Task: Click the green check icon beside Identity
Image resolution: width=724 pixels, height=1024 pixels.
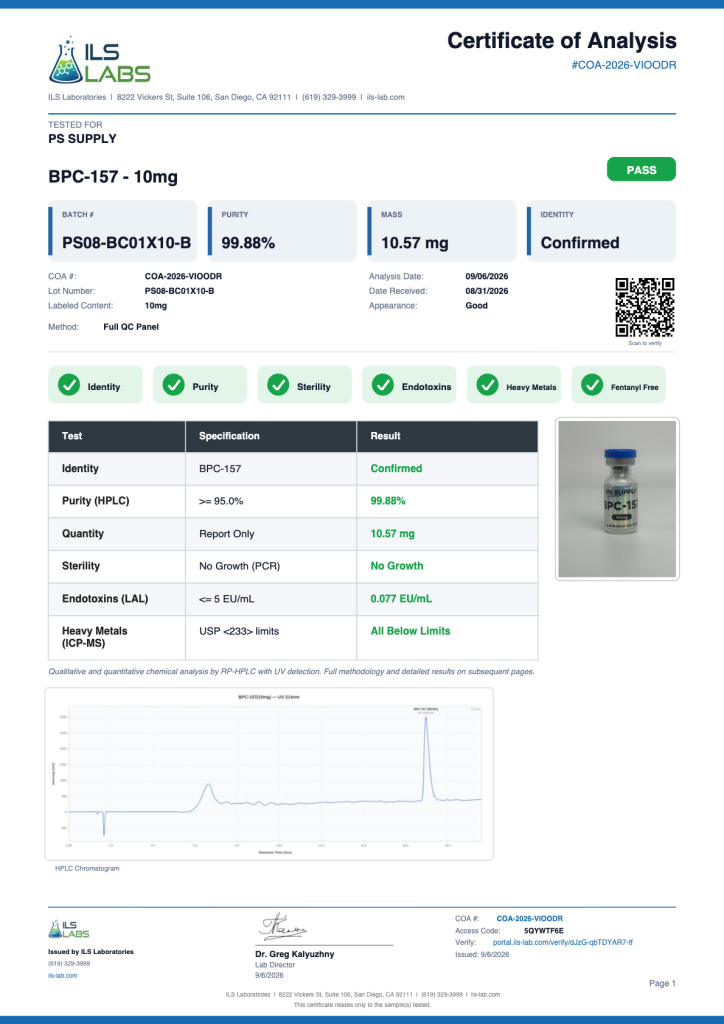Action: (69, 385)
